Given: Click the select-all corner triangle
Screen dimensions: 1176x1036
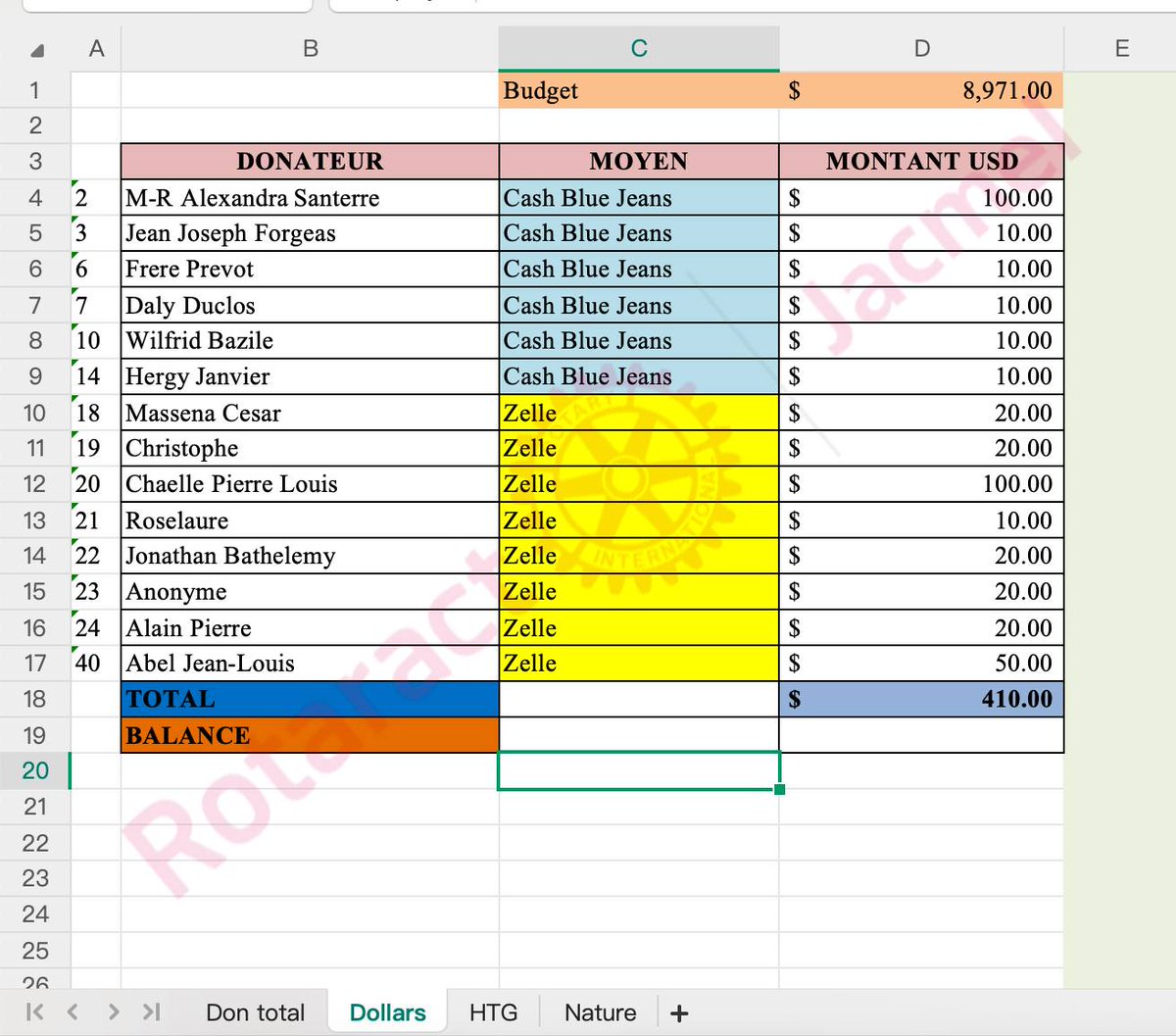Looking at the screenshot, I should click(36, 50).
